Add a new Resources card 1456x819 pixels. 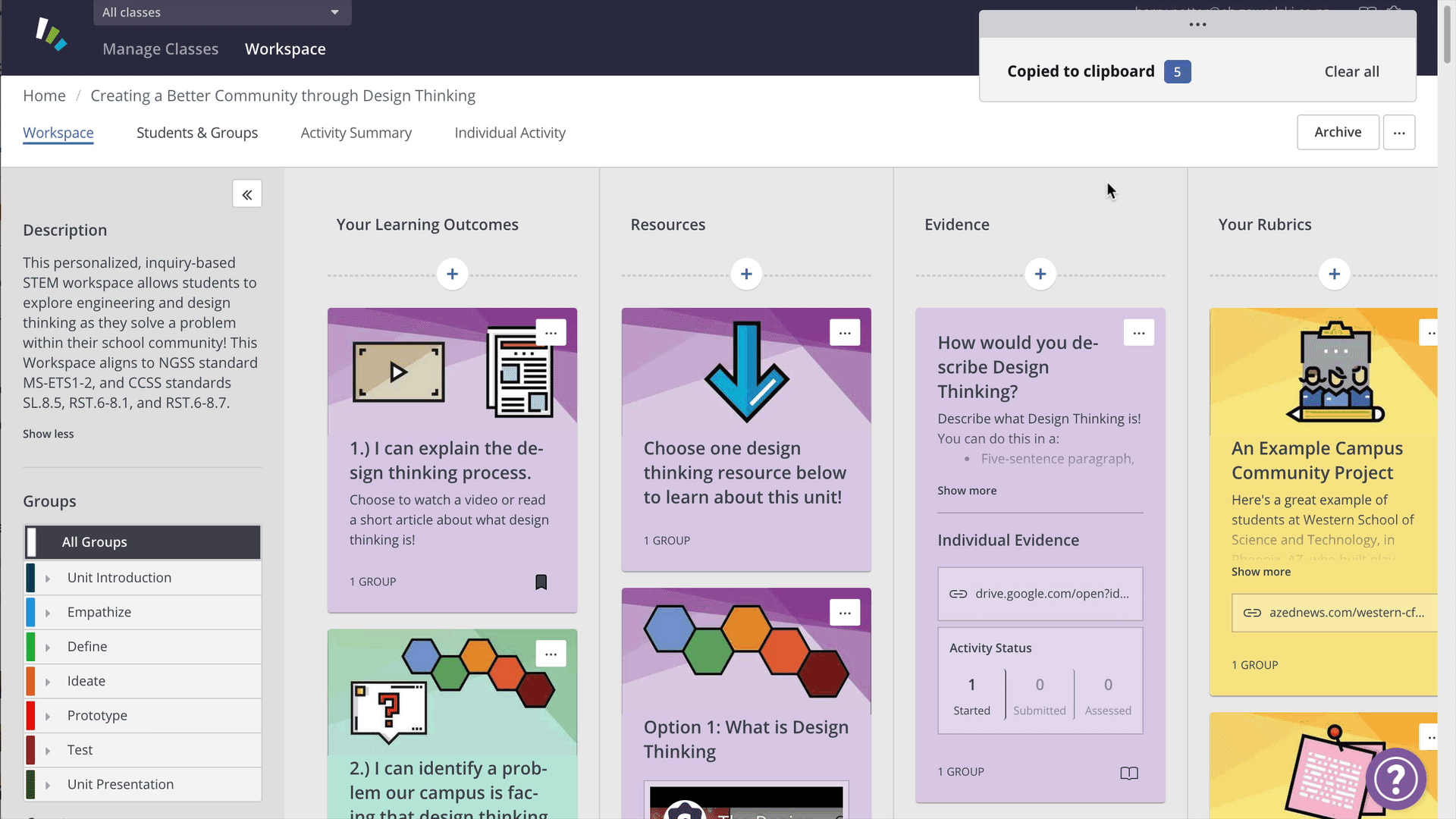coord(746,274)
